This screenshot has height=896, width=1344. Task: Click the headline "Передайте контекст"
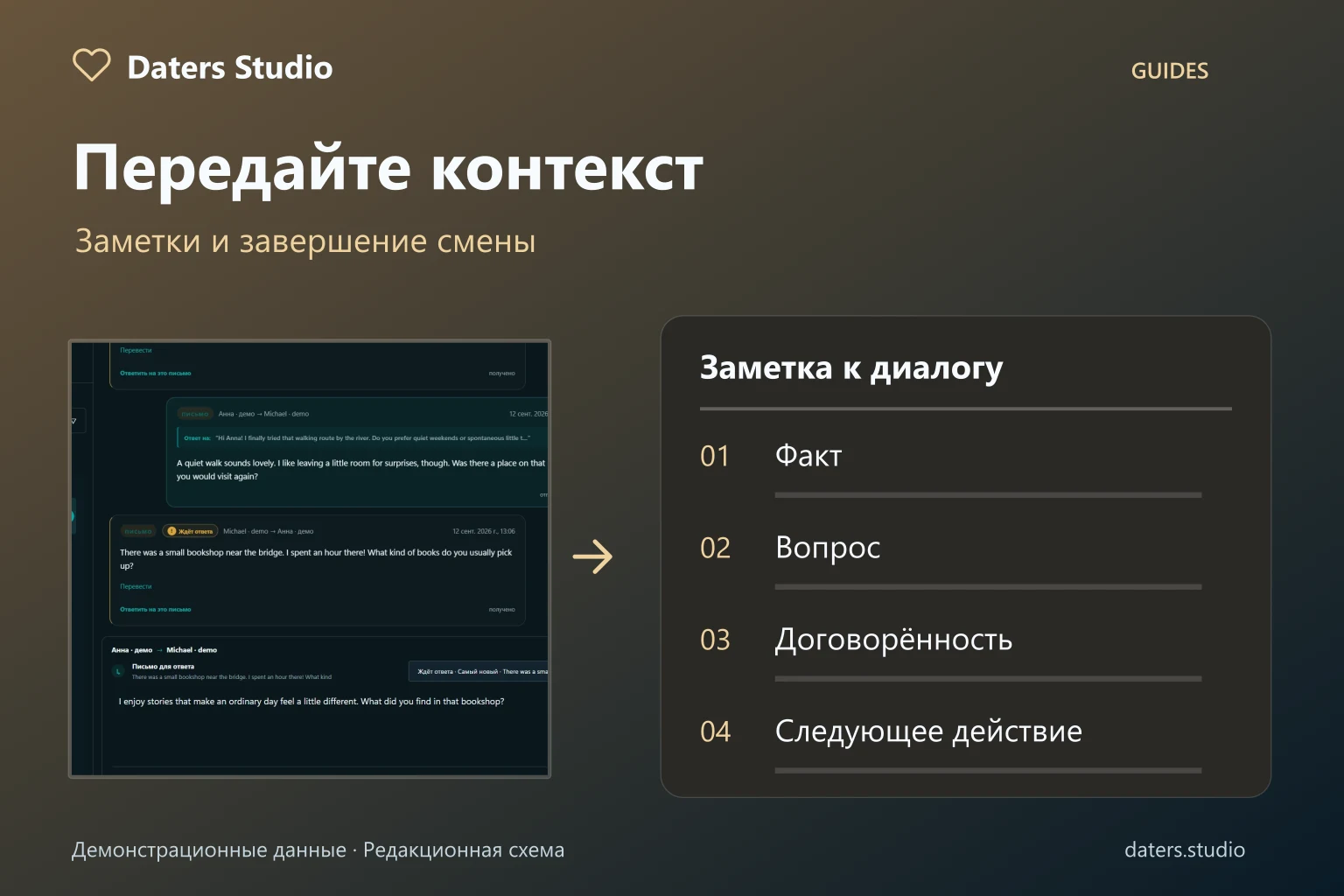(x=388, y=168)
